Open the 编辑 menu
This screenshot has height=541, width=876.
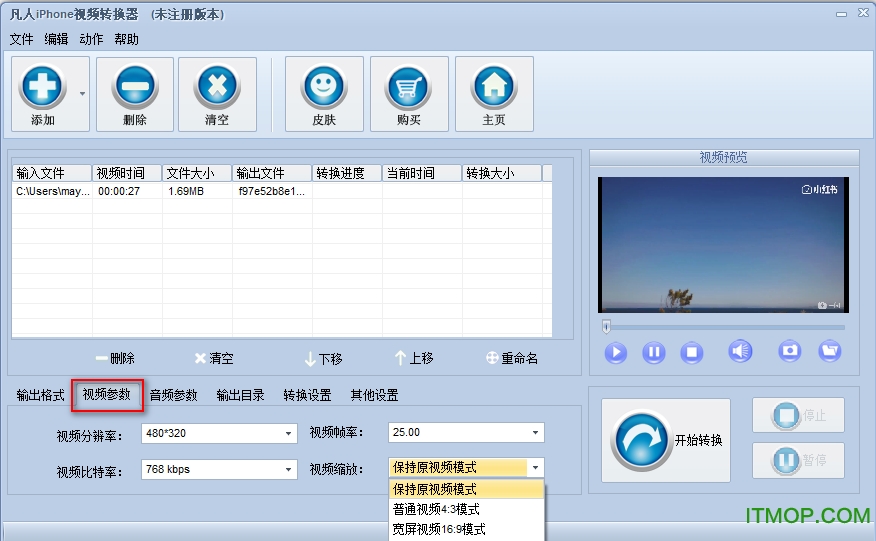click(56, 39)
